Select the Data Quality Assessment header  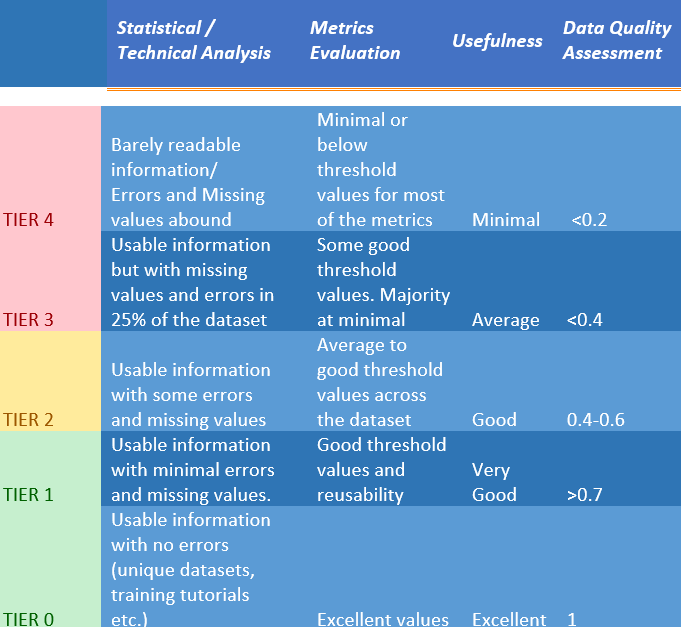(612, 41)
